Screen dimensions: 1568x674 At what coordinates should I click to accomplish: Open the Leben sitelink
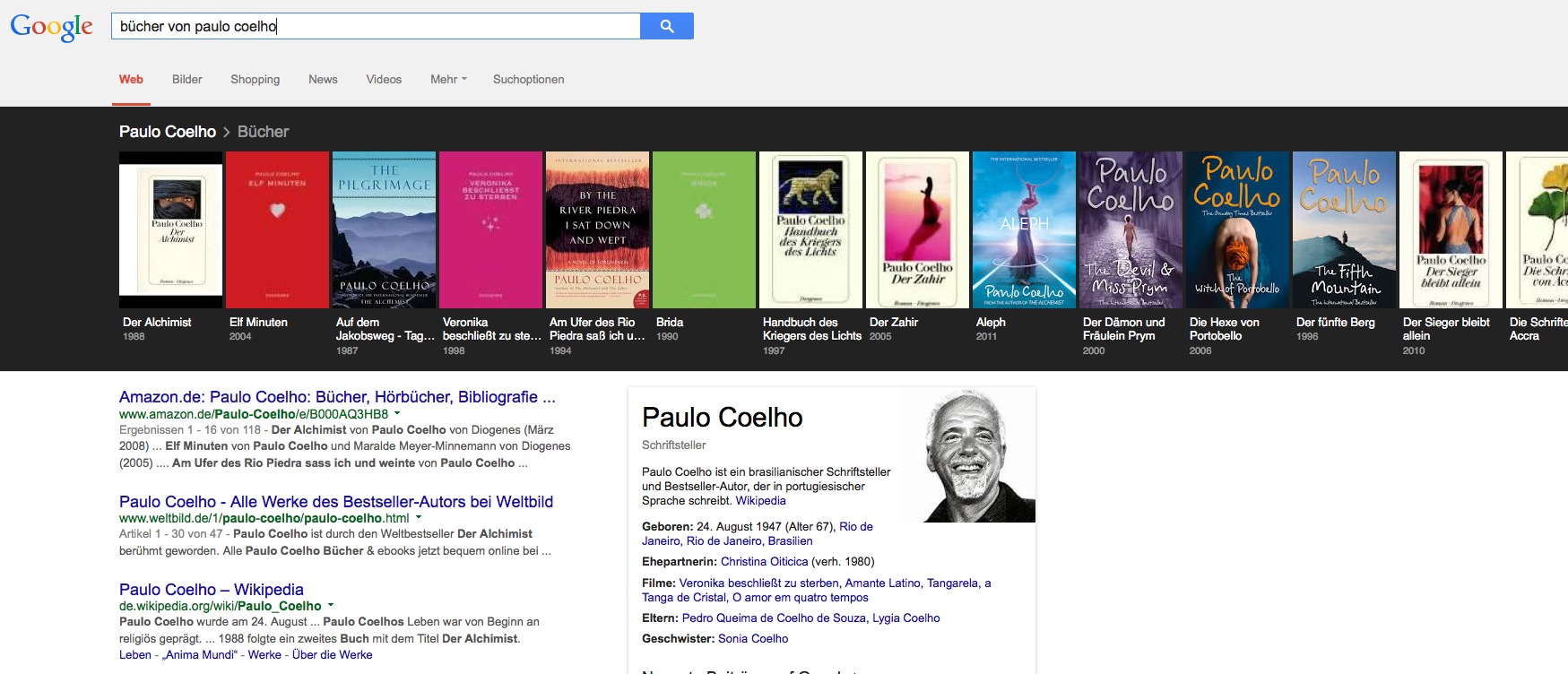tap(135, 655)
